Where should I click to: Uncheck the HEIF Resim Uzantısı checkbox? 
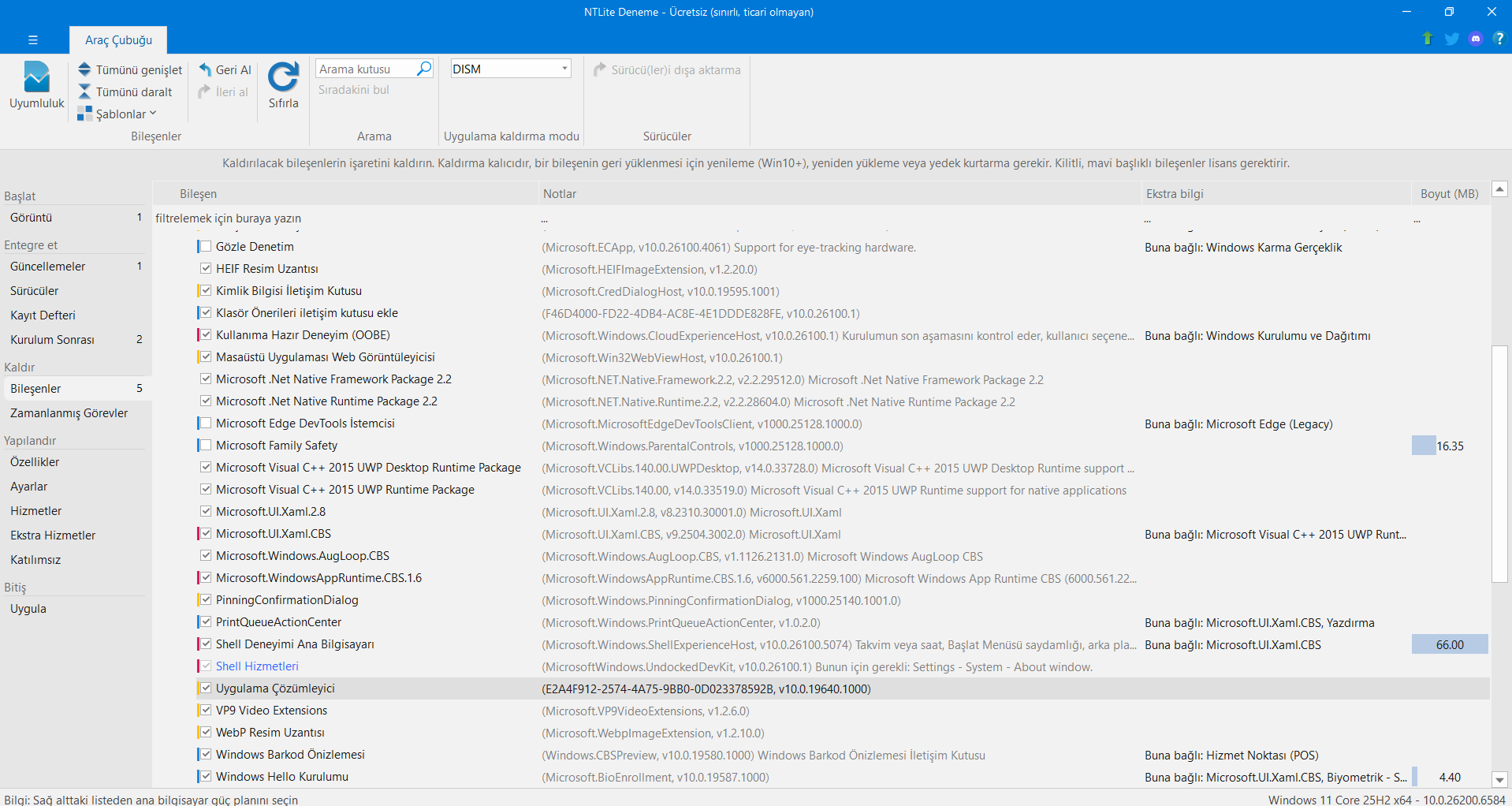coord(206,269)
